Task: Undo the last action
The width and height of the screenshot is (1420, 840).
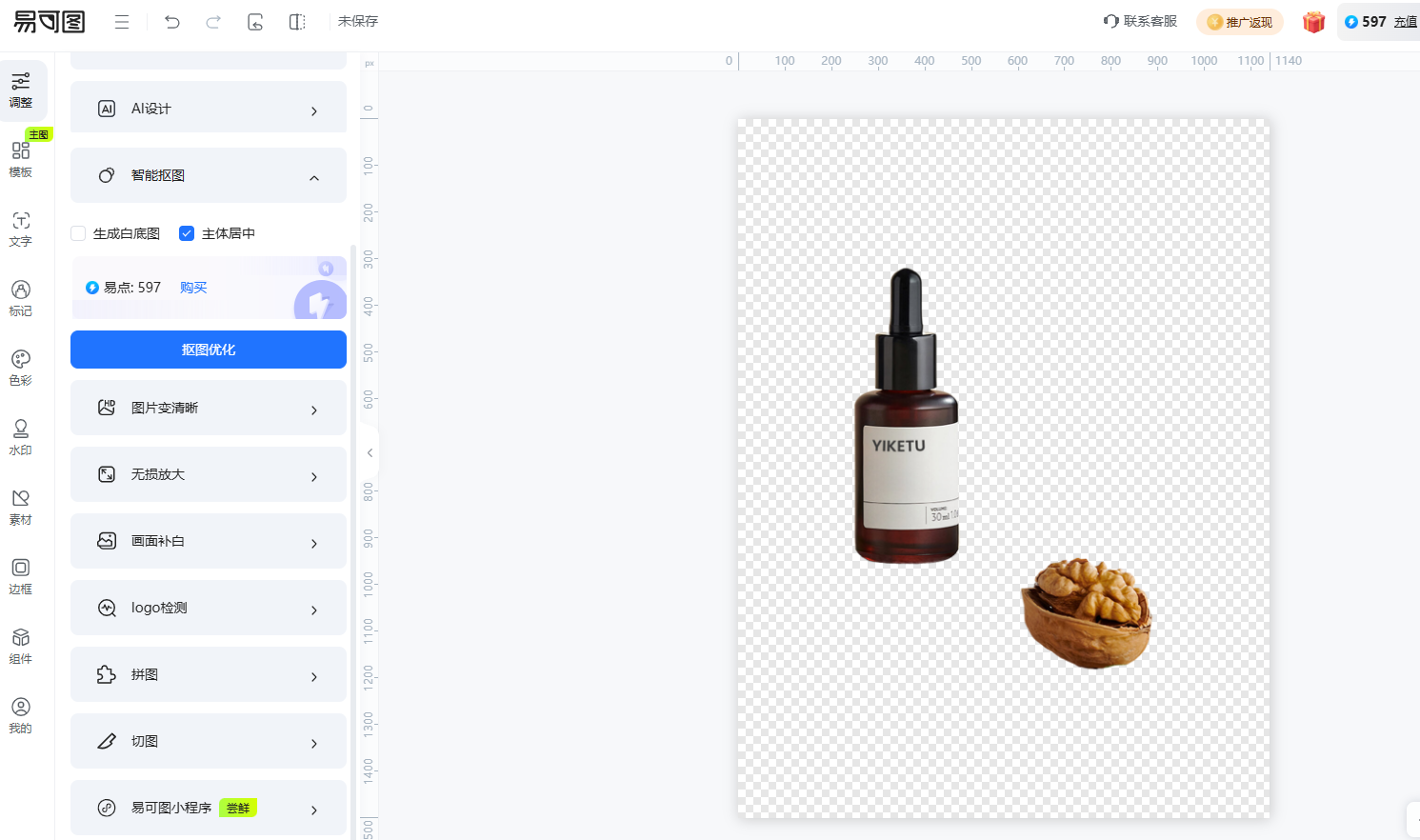Action: tap(172, 22)
